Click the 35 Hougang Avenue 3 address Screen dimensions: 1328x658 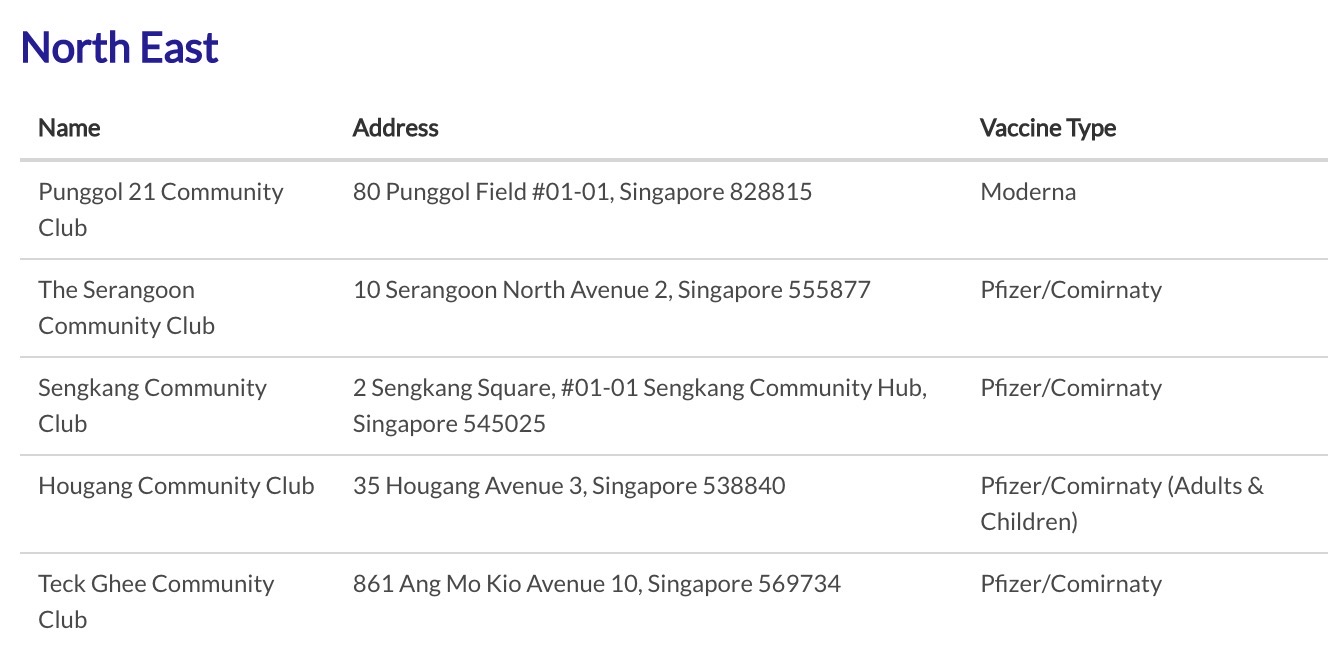point(569,486)
